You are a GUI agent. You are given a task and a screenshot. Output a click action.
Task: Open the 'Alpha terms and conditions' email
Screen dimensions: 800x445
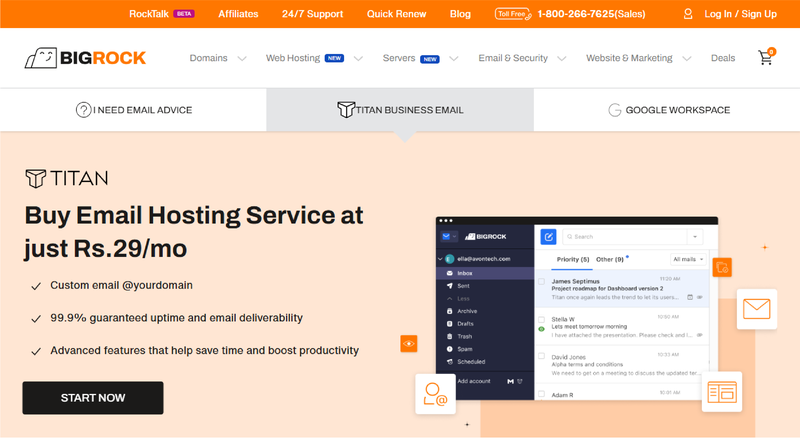622,364
